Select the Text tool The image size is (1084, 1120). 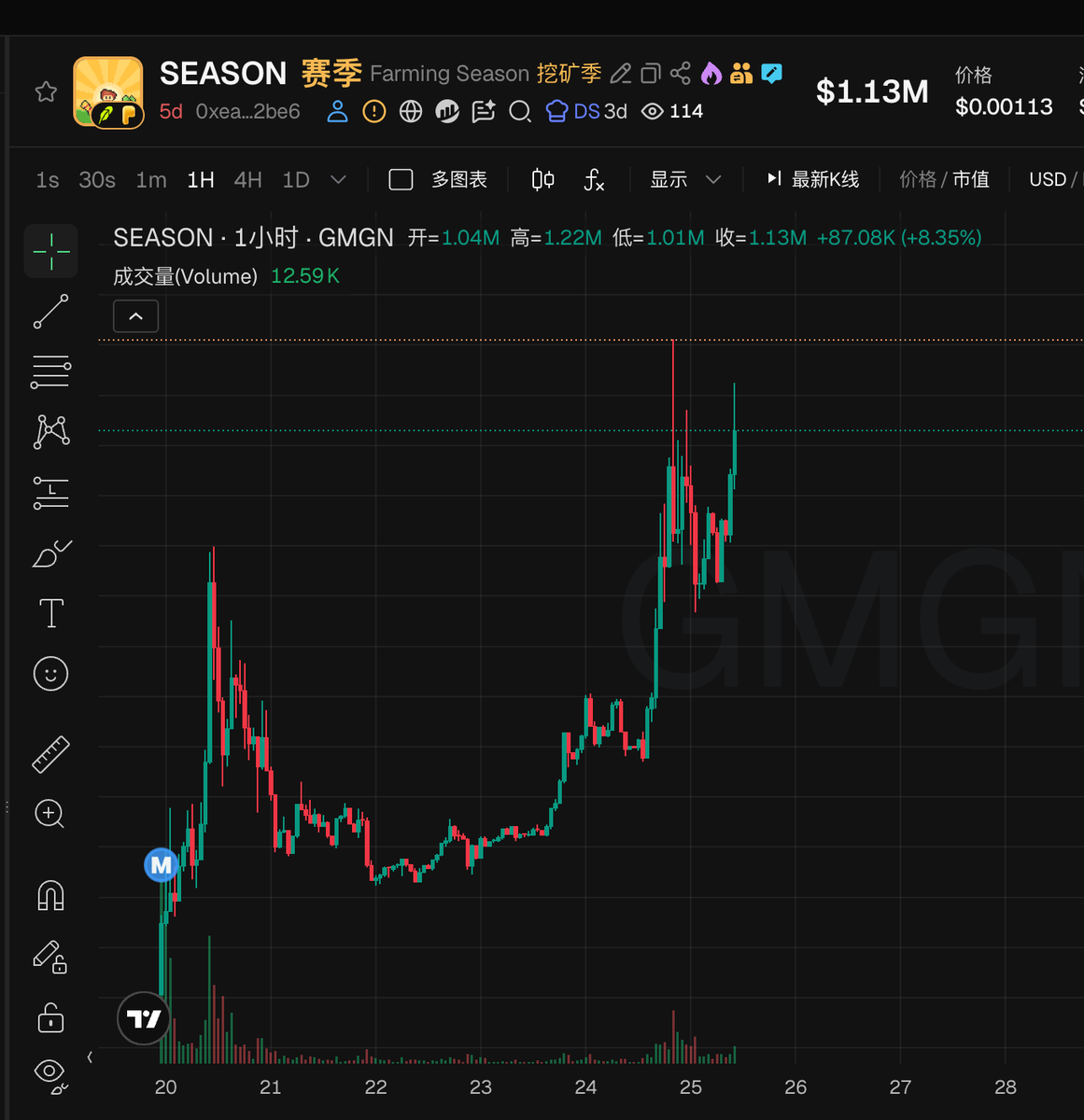(51, 614)
